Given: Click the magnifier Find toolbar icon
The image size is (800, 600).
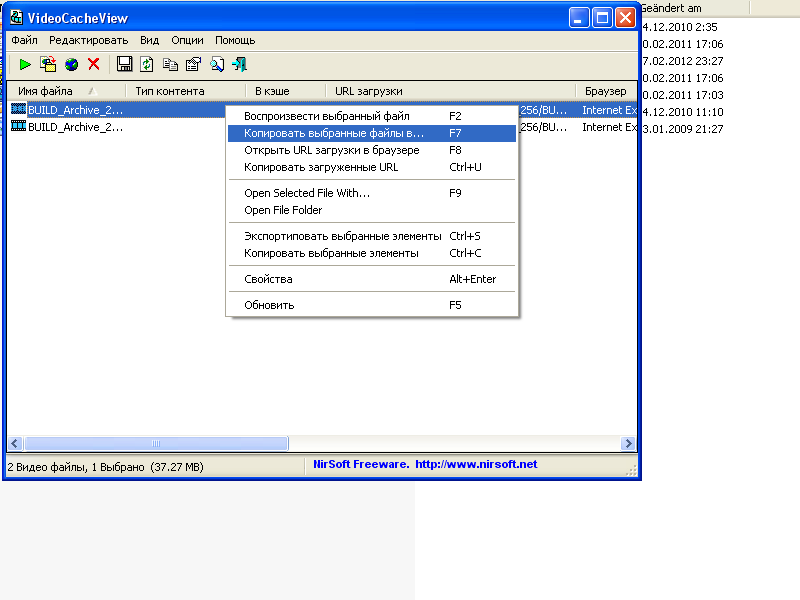Looking at the screenshot, I should 217,64.
